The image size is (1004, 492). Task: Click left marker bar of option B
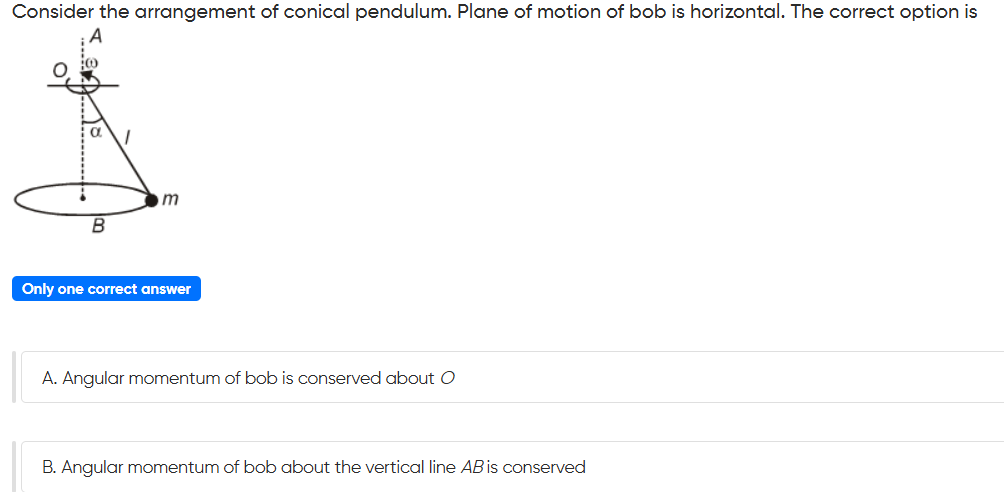pyautogui.click(x=14, y=466)
